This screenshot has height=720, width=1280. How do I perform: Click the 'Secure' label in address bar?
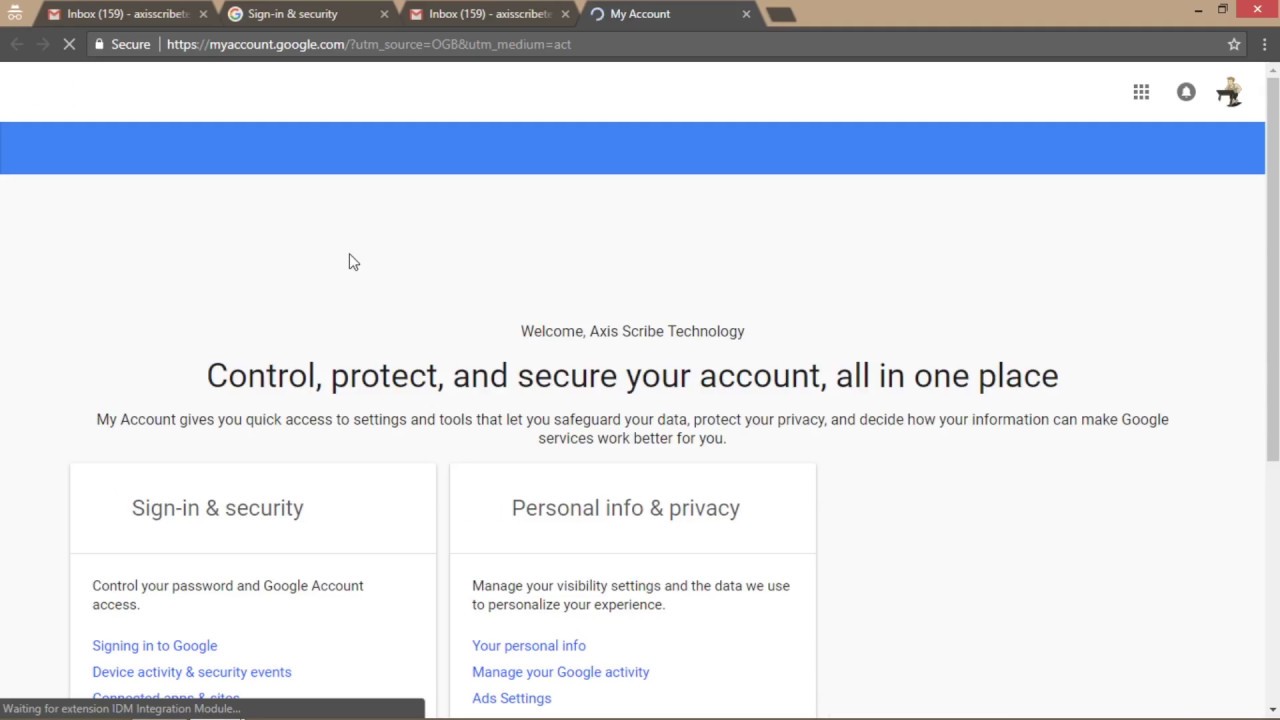(x=131, y=44)
